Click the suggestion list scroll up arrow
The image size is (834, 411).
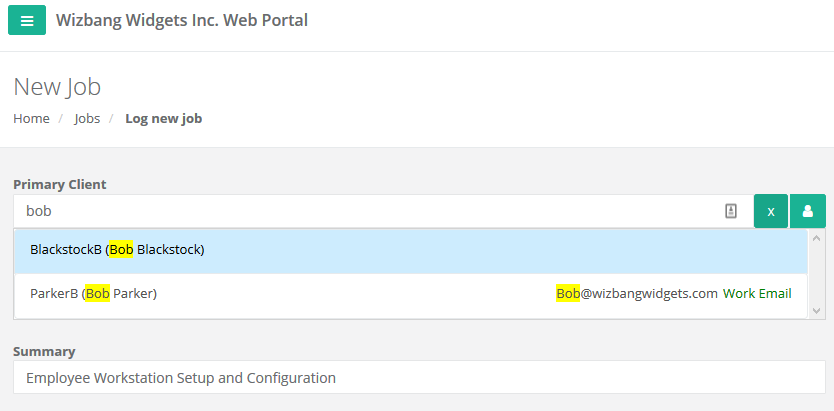817,238
